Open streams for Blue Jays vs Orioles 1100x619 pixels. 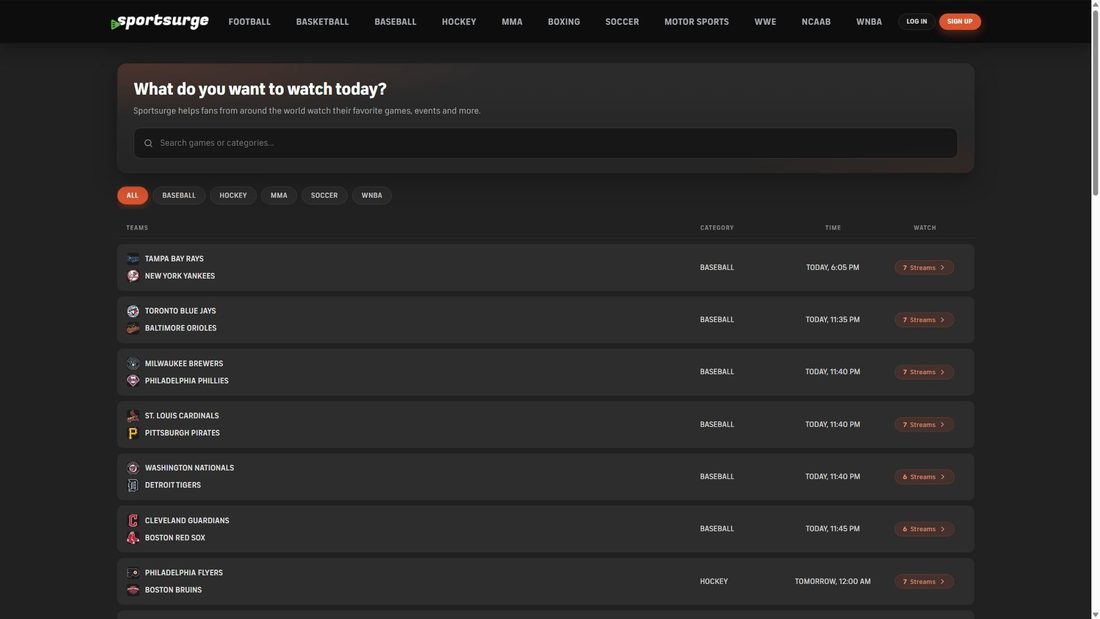(x=924, y=320)
